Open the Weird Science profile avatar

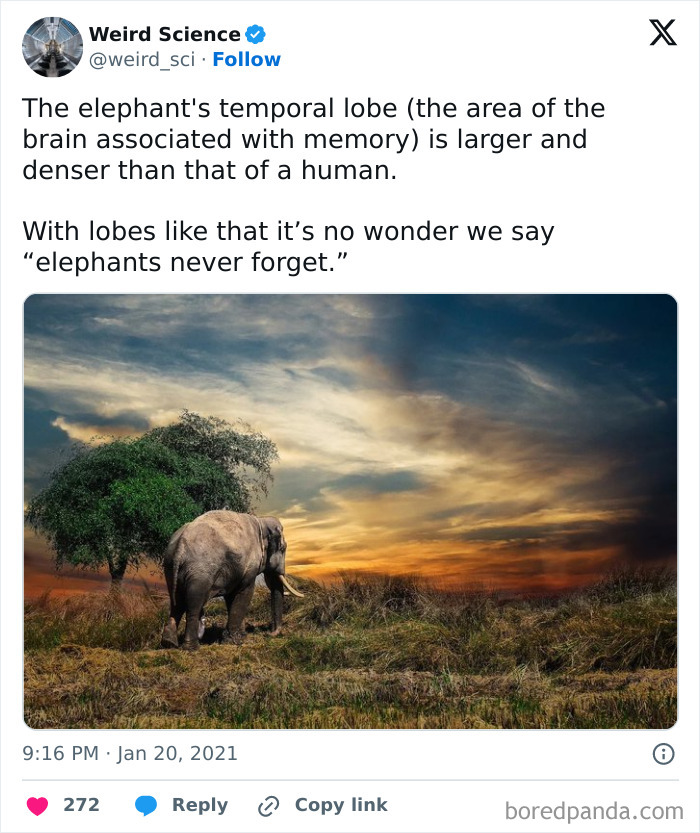point(52,47)
